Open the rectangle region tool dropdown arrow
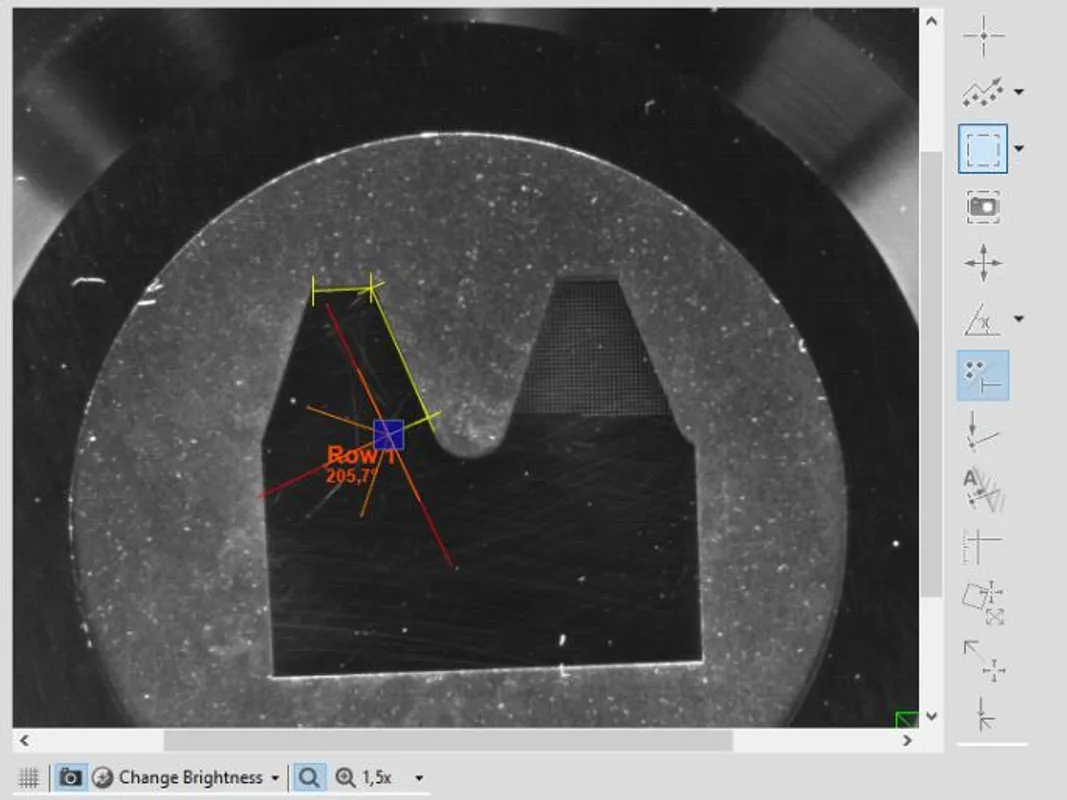The image size is (1067, 800). coord(1019,148)
